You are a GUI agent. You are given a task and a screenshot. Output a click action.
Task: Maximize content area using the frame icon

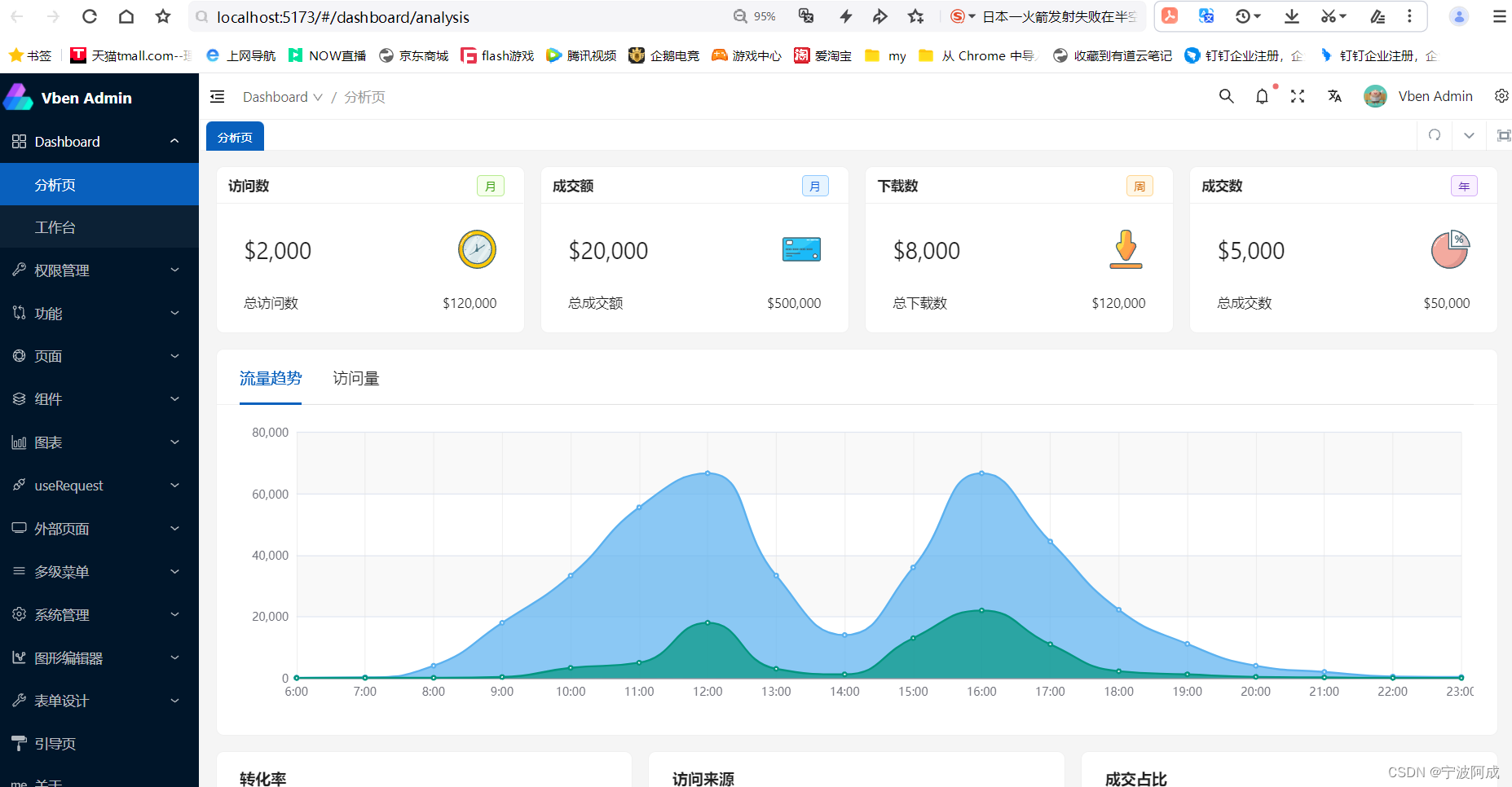tap(1504, 135)
